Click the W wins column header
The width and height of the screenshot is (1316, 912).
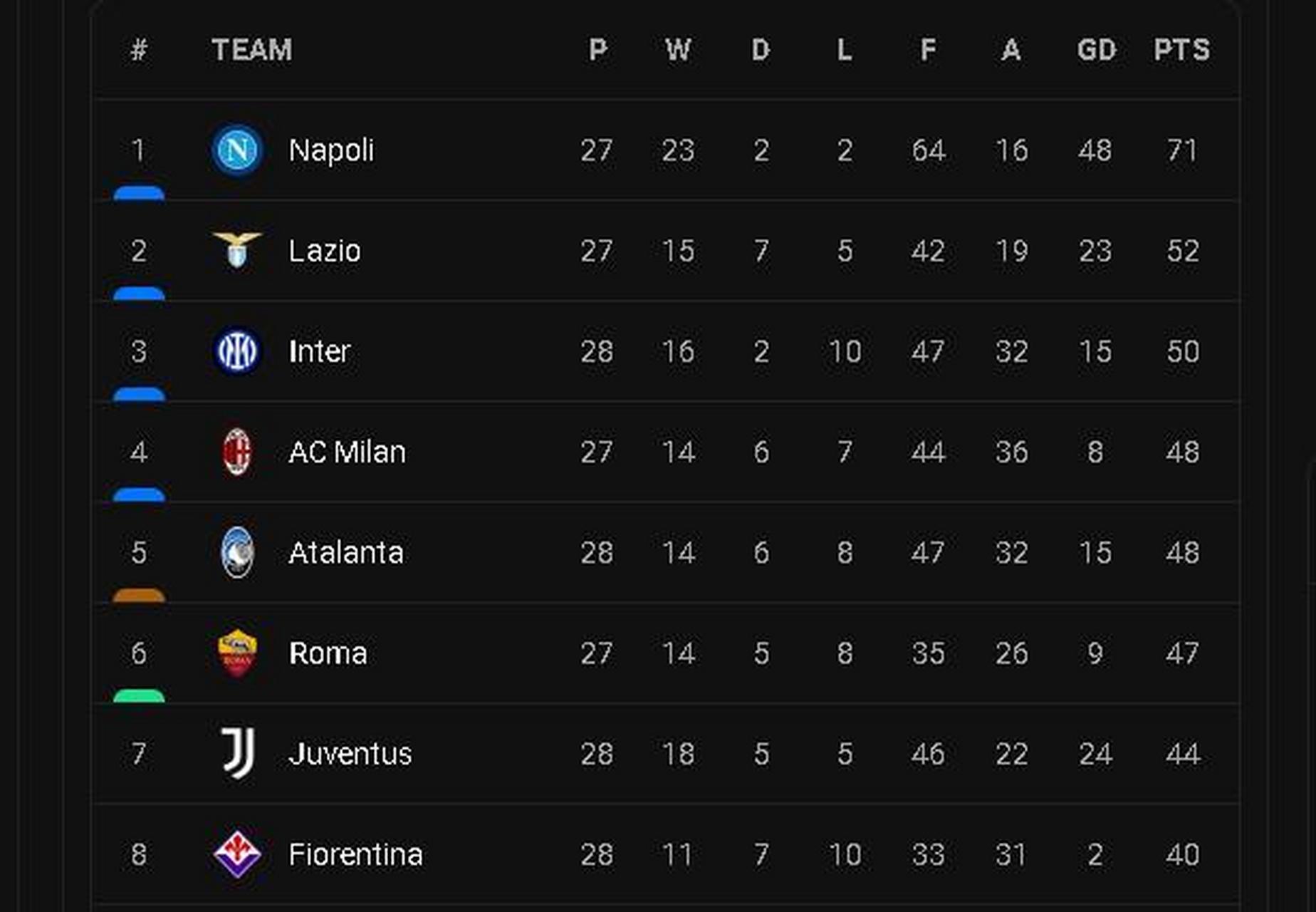coord(678,50)
